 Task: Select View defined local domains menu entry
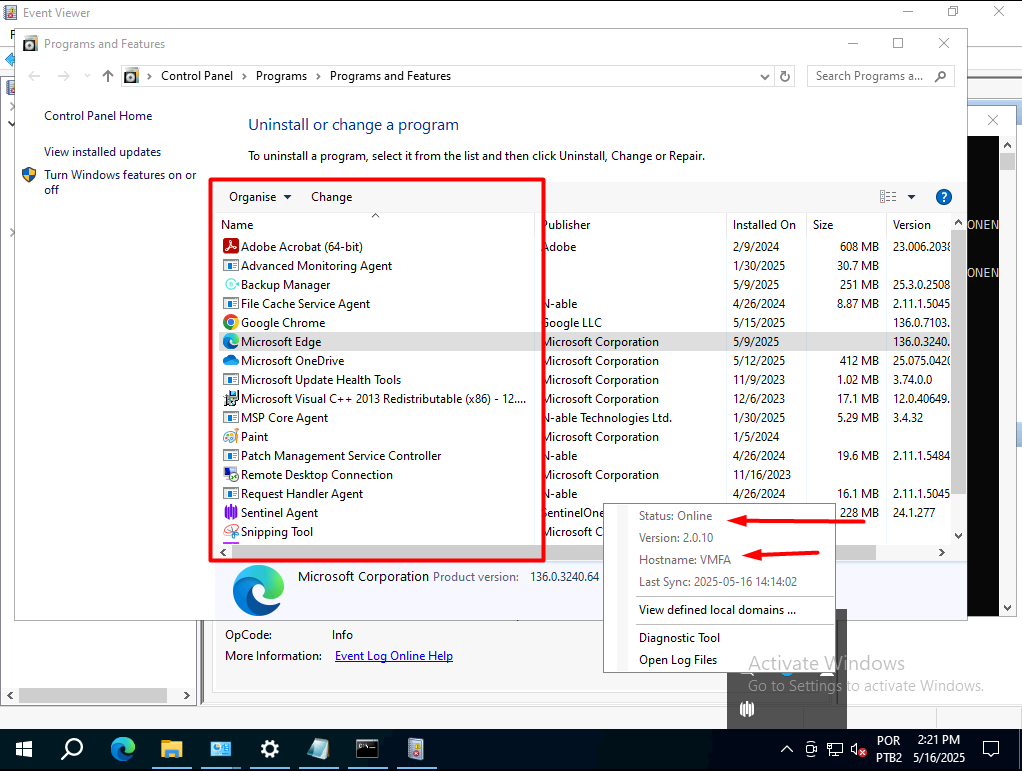click(717, 610)
